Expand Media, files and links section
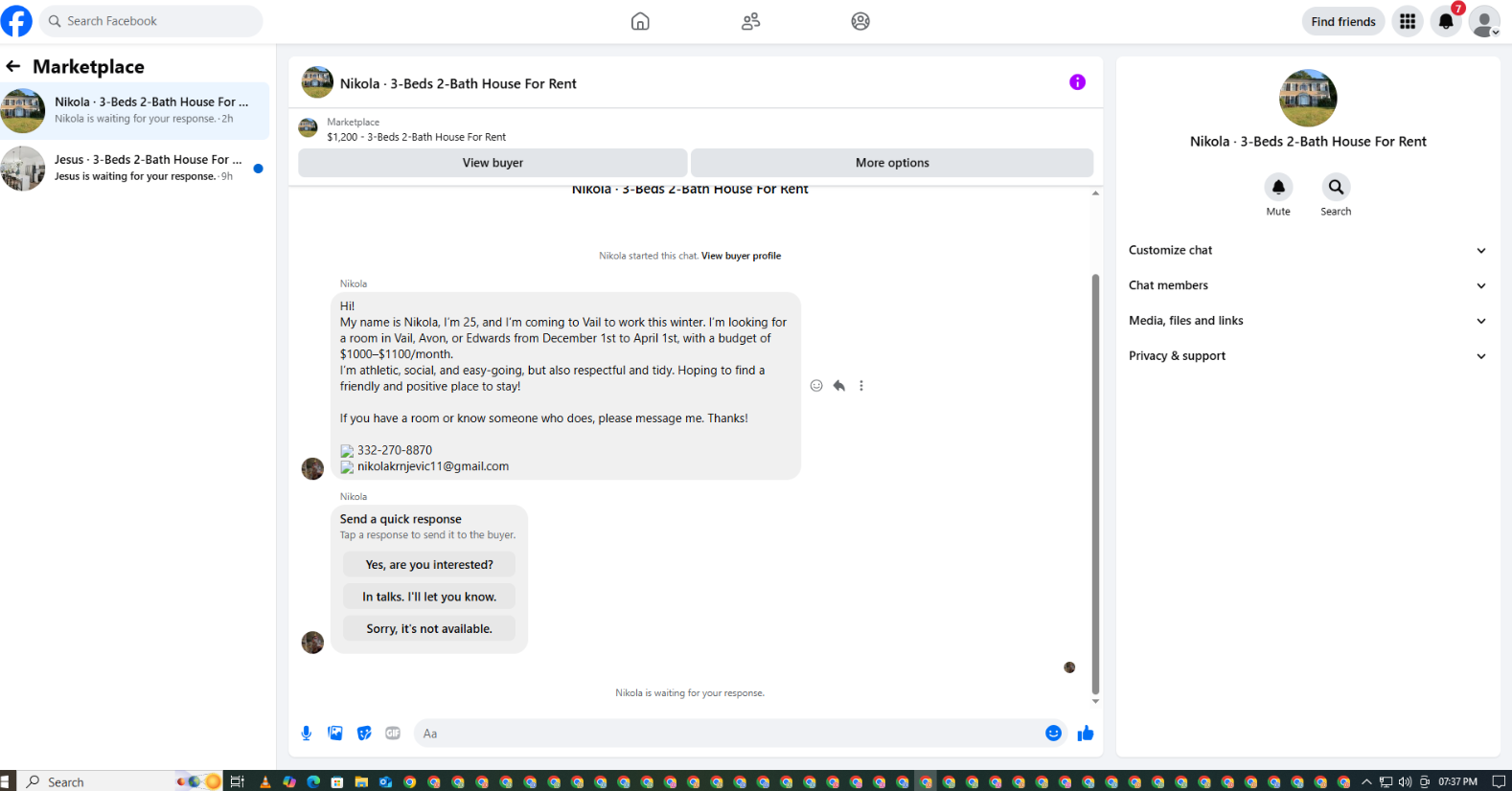The height and width of the screenshot is (791, 1512). [x=1308, y=321]
